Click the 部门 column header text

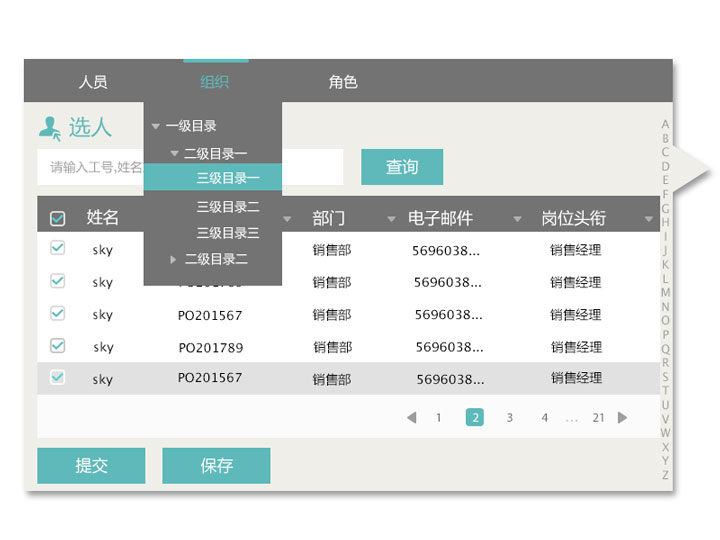click(x=328, y=218)
